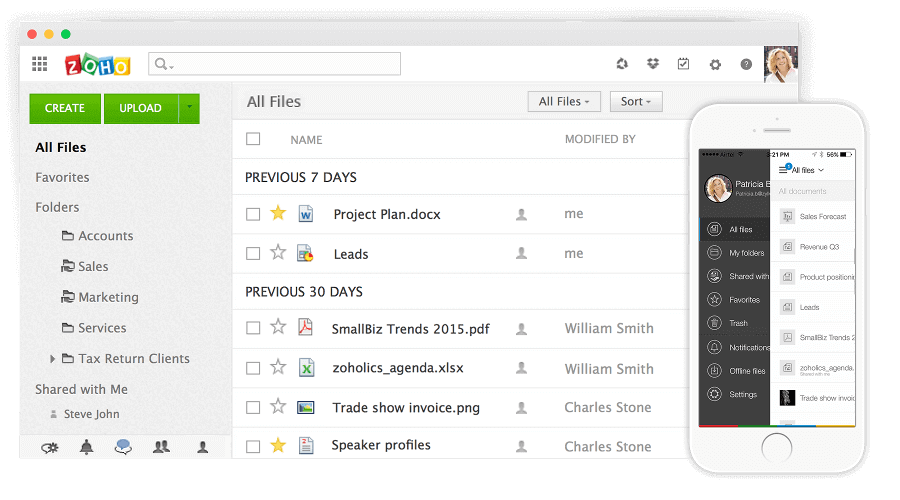The height and width of the screenshot is (500, 900).
Task: Expand the Tax Return Clients folder
Action: pyautogui.click(x=52, y=358)
